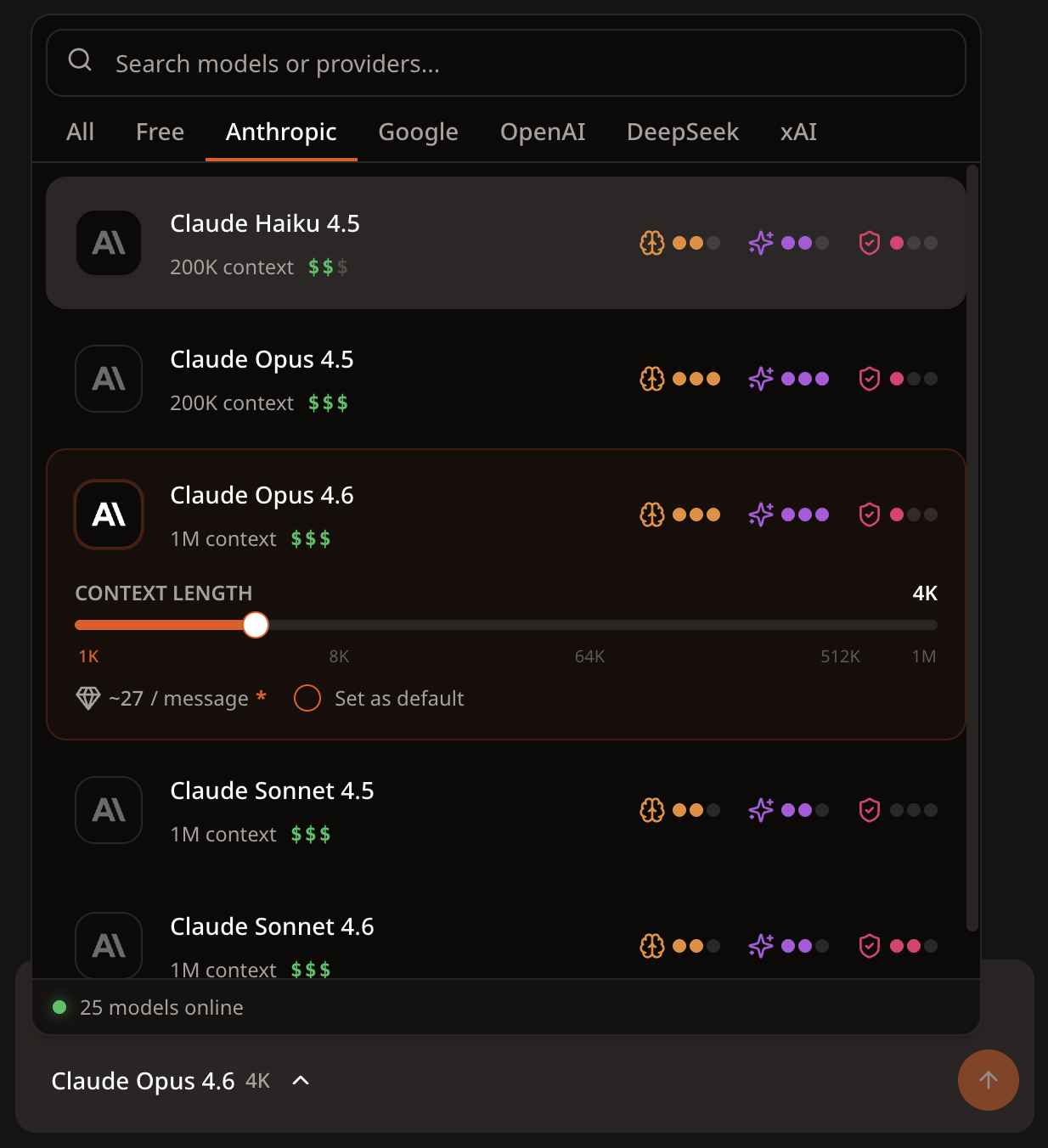
Task: Click the brain icon on Claude Opus 4.5
Action: click(x=652, y=379)
